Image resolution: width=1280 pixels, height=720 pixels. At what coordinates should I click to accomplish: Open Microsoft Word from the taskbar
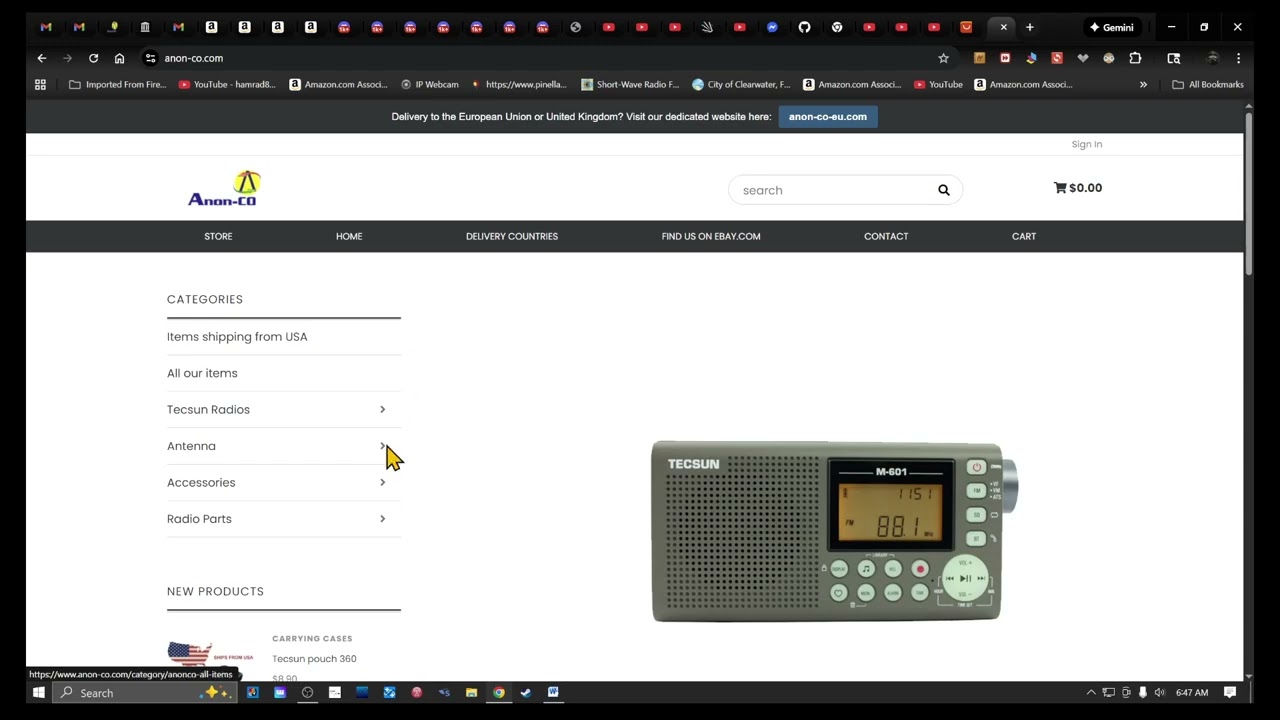pyautogui.click(x=552, y=692)
